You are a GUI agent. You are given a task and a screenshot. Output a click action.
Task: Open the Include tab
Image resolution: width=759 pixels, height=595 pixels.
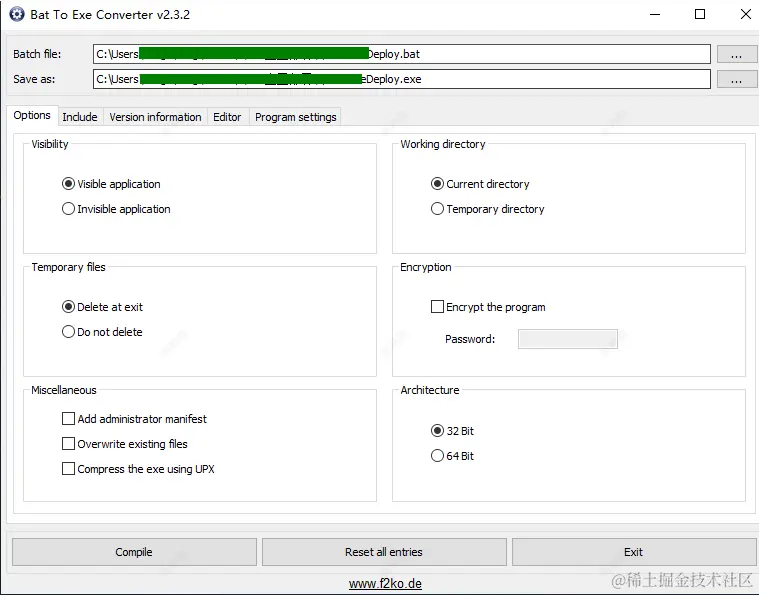80,117
